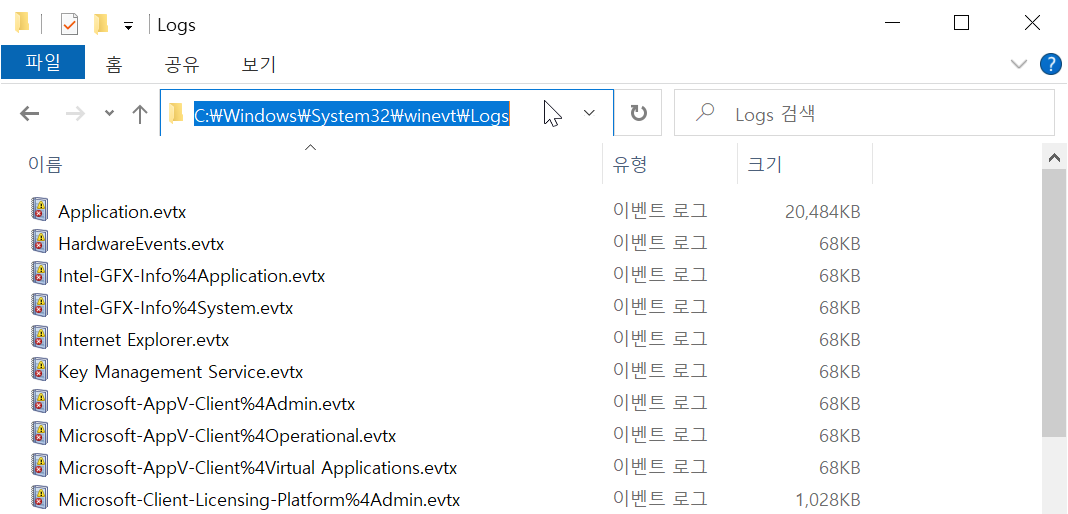Image resolution: width=1068 pixels, height=514 pixels.
Task: Click the Internet Explorer.evtx file icon
Action: [x=40, y=338]
